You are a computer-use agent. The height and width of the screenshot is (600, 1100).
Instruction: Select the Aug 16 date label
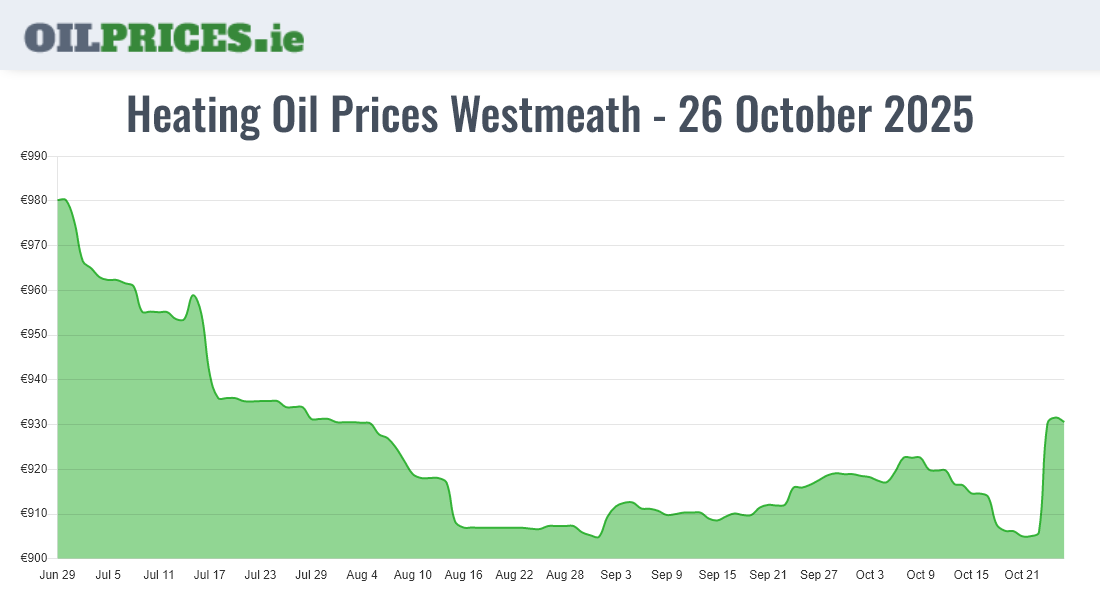464,575
